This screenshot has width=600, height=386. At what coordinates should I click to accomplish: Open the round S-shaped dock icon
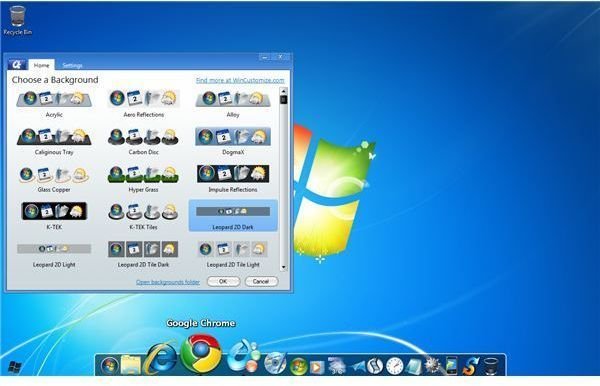(x=375, y=366)
